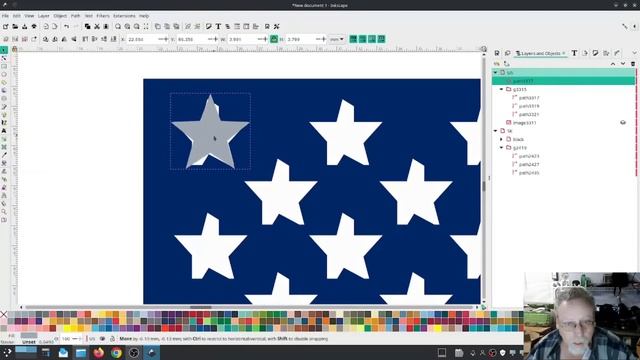
Task: Open the Document Properties wrench icon
Action: click(x=277, y=27)
